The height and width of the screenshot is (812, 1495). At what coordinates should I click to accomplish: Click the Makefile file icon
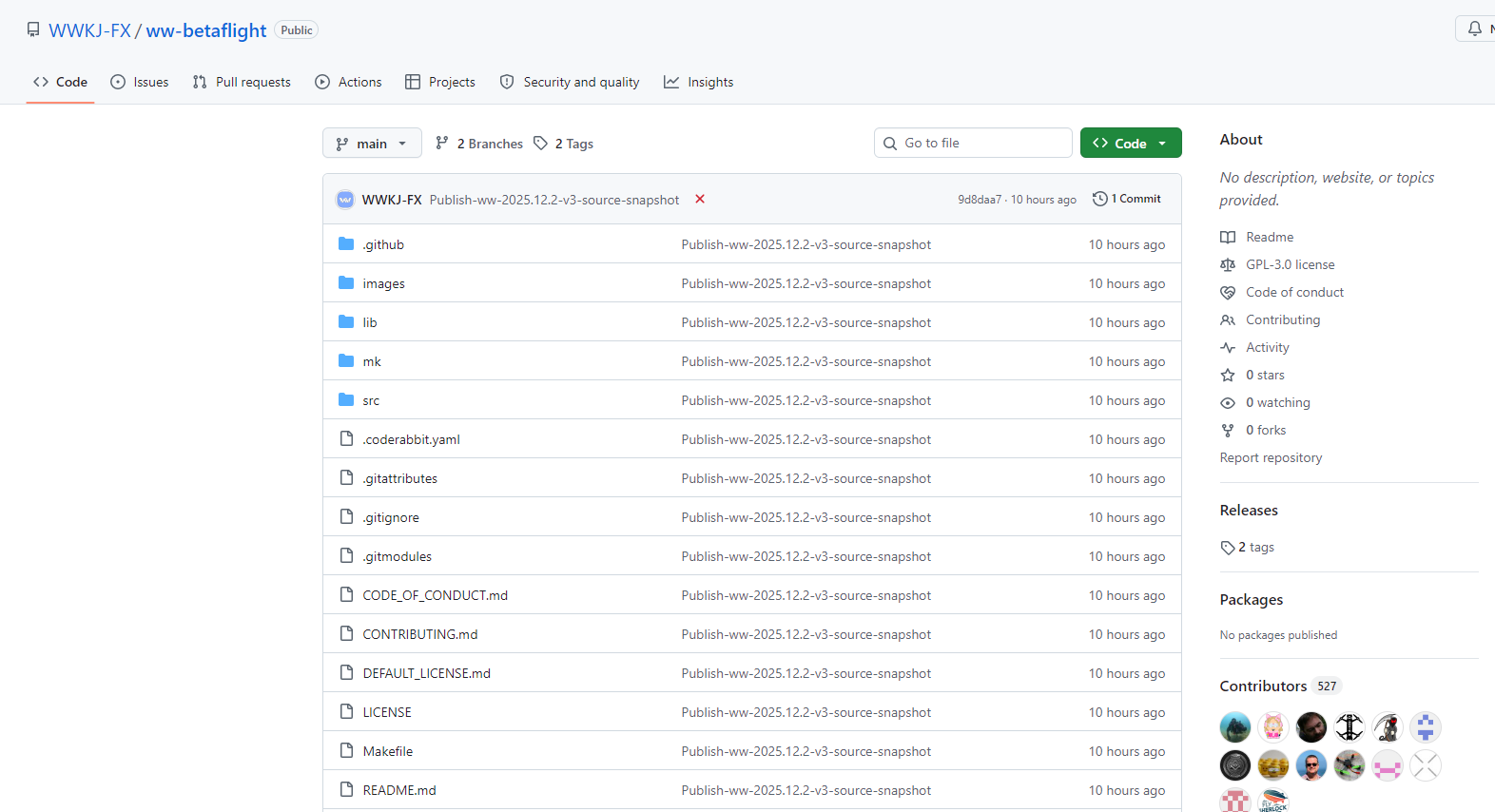(x=346, y=751)
